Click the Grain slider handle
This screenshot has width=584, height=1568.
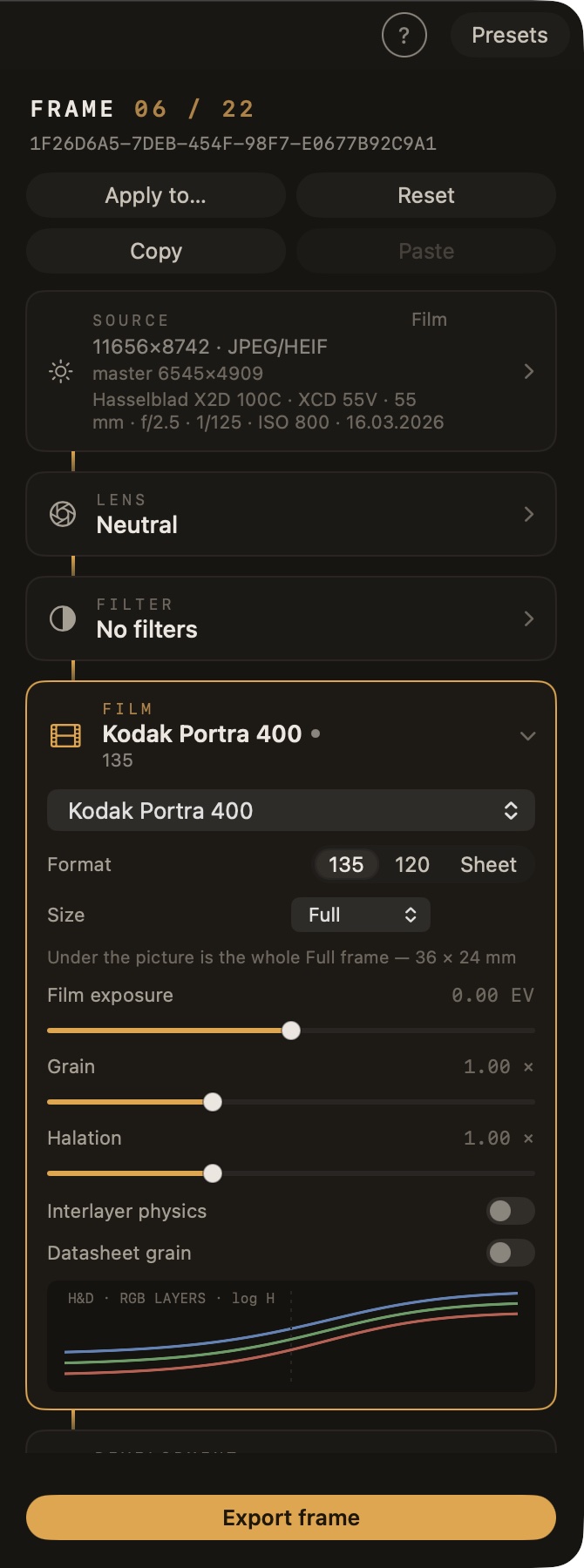[213, 1102]
